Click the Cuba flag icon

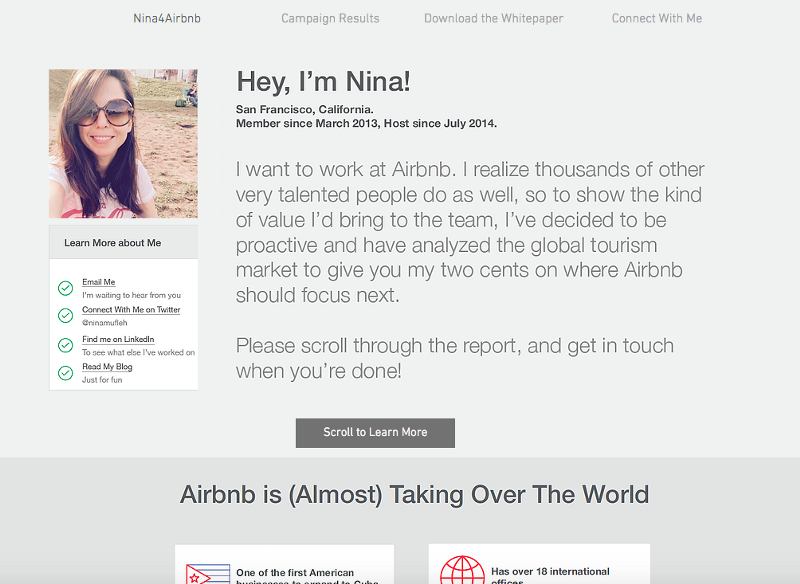click(208, 574)
